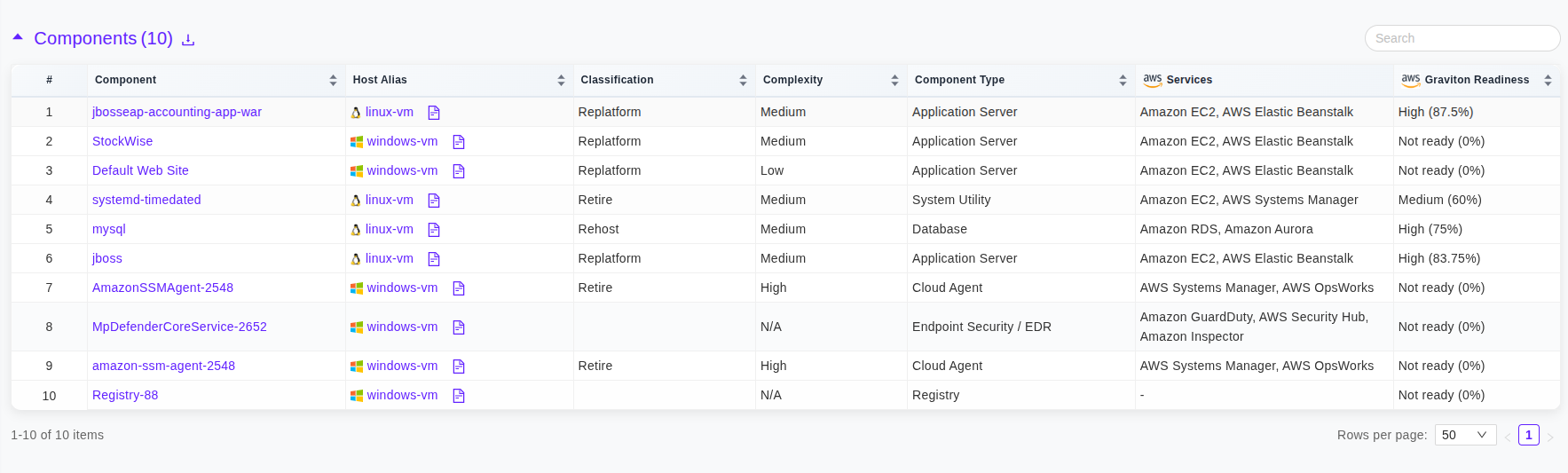The image size is (1568, 473).
Task: Sort table by Host Alias column
Action: (561, 80)
